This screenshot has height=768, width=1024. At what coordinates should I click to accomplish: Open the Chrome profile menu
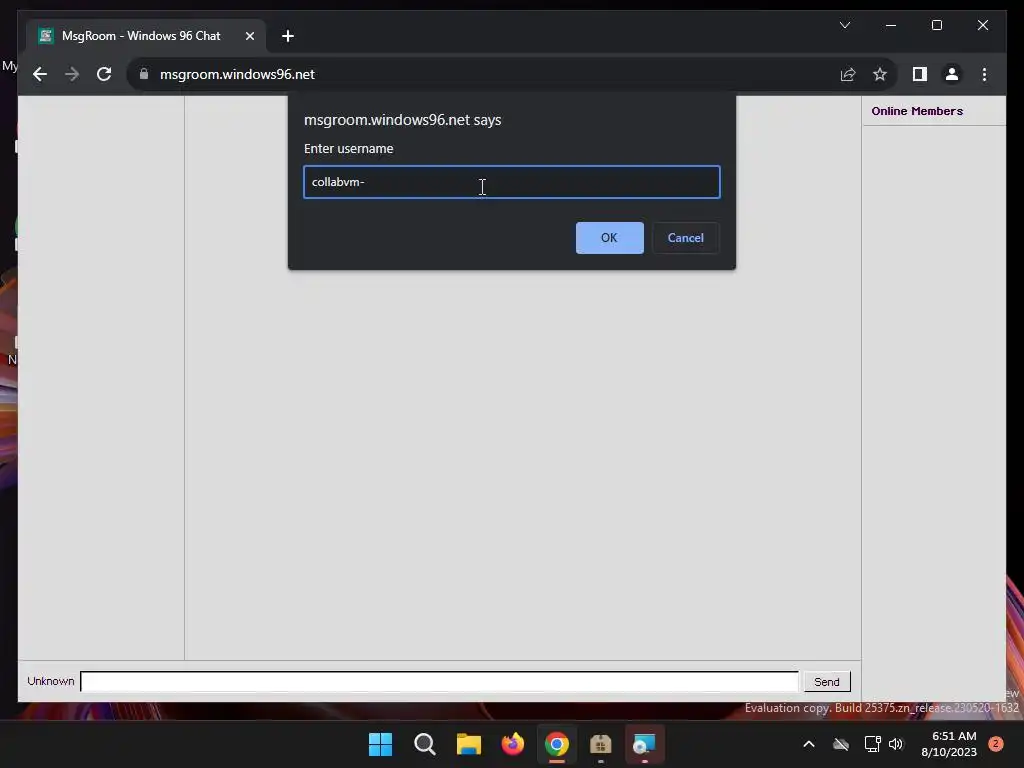952,74
